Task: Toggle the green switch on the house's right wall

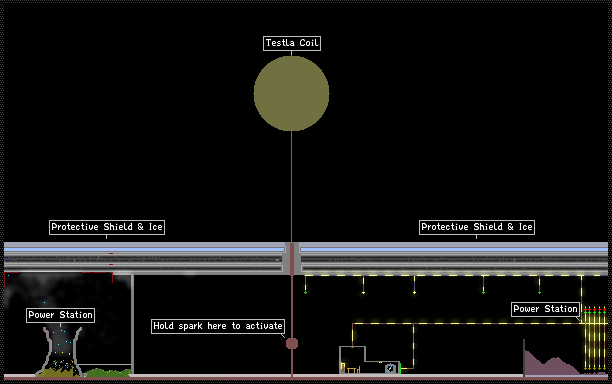Action: [x=400, y=368]
